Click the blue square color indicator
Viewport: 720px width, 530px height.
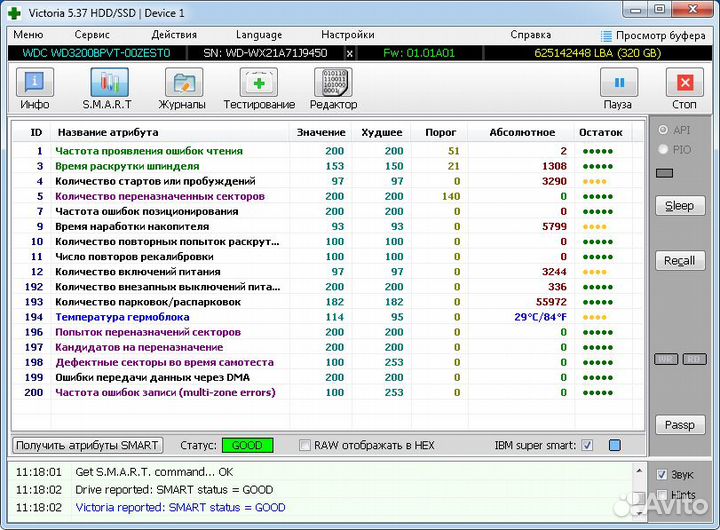[615, 445]
